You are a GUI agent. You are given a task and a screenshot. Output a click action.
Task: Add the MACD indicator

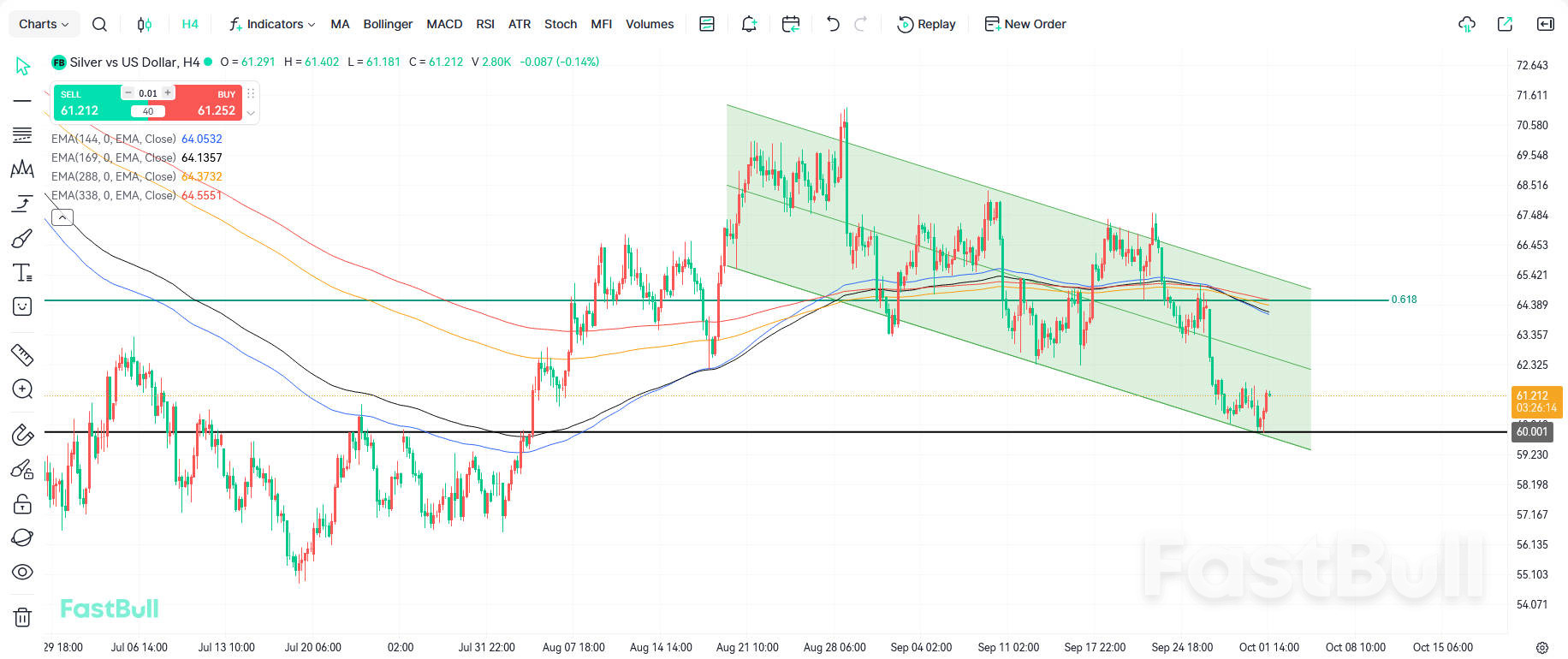[444, 24]
